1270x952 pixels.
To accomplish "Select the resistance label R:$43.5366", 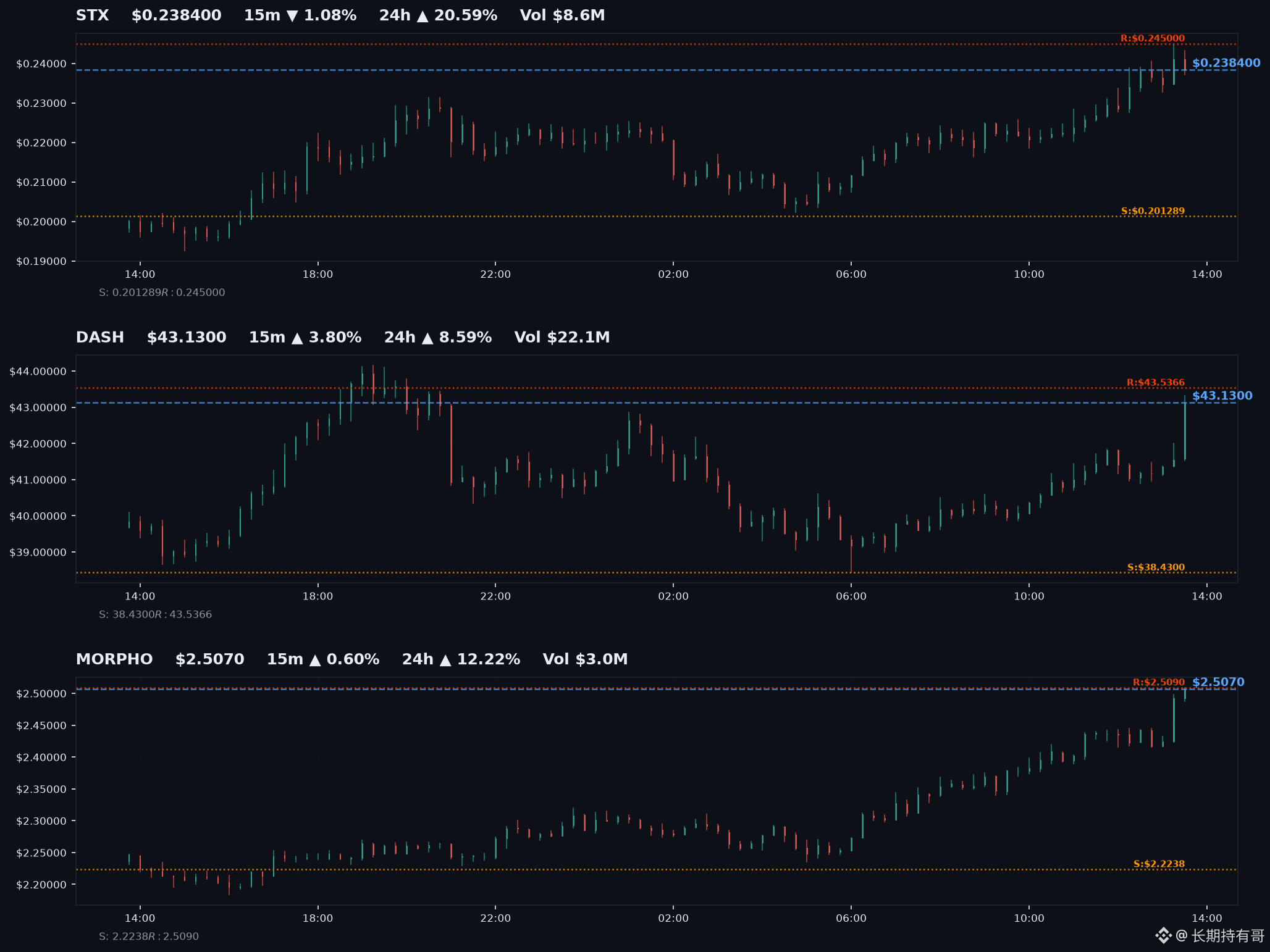I will click(1156, 383).
